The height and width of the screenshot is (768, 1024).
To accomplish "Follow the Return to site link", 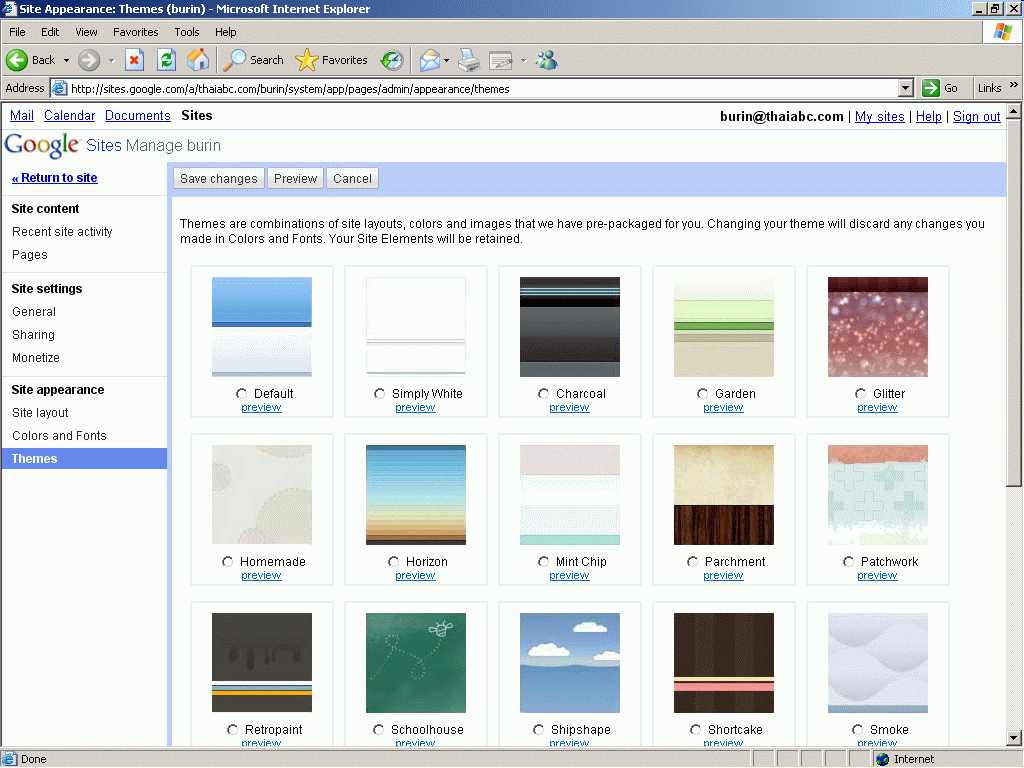I will pyautogui.click(x=55, y=178).
